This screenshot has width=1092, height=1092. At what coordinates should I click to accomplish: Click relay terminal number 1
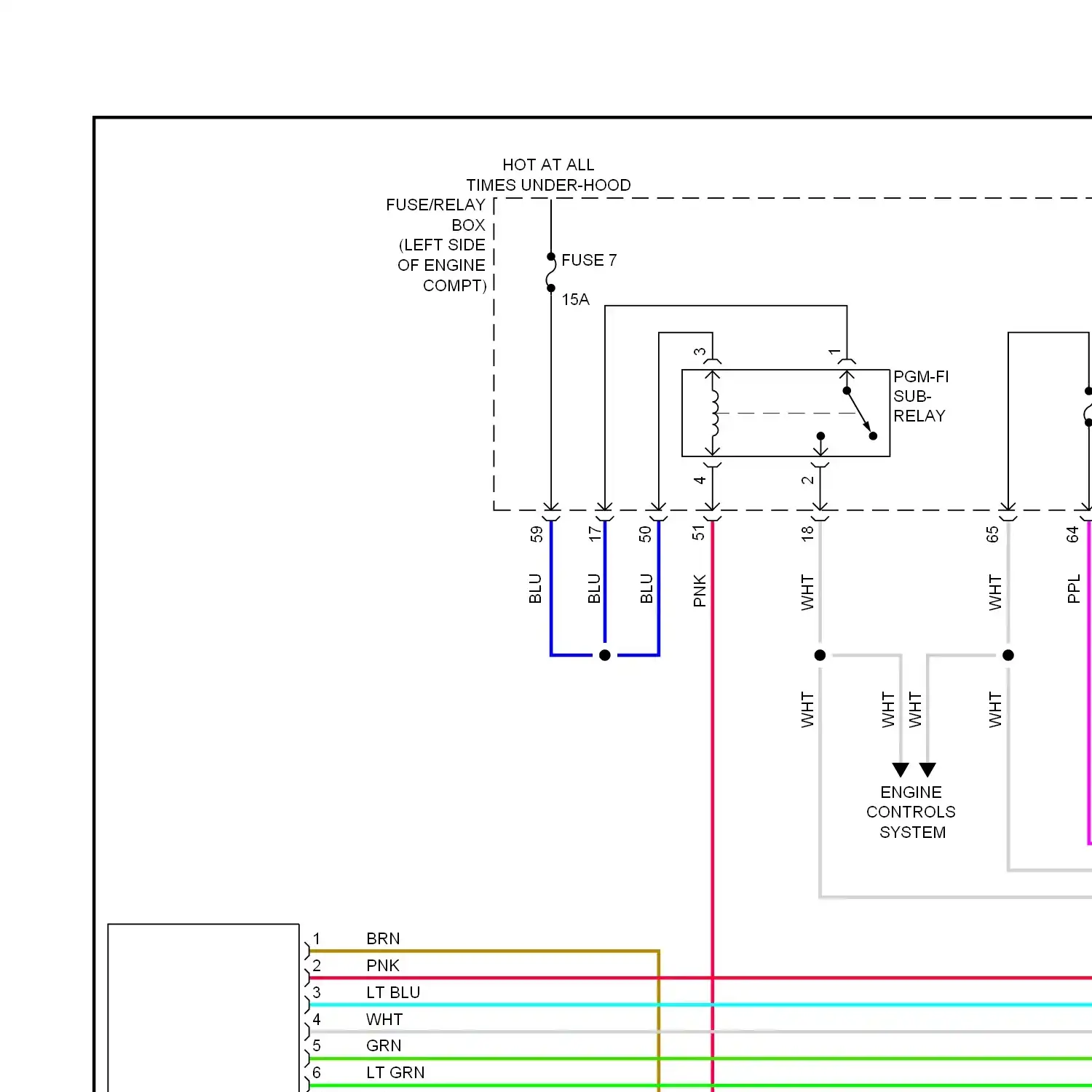click(x=834, y=352)
